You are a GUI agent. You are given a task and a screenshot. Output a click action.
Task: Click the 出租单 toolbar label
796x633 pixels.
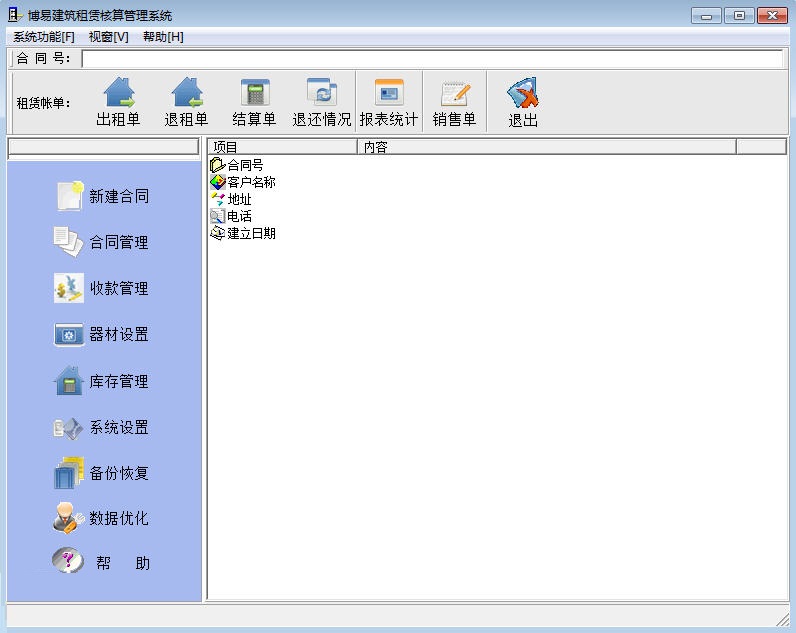(x=118, y=120)
